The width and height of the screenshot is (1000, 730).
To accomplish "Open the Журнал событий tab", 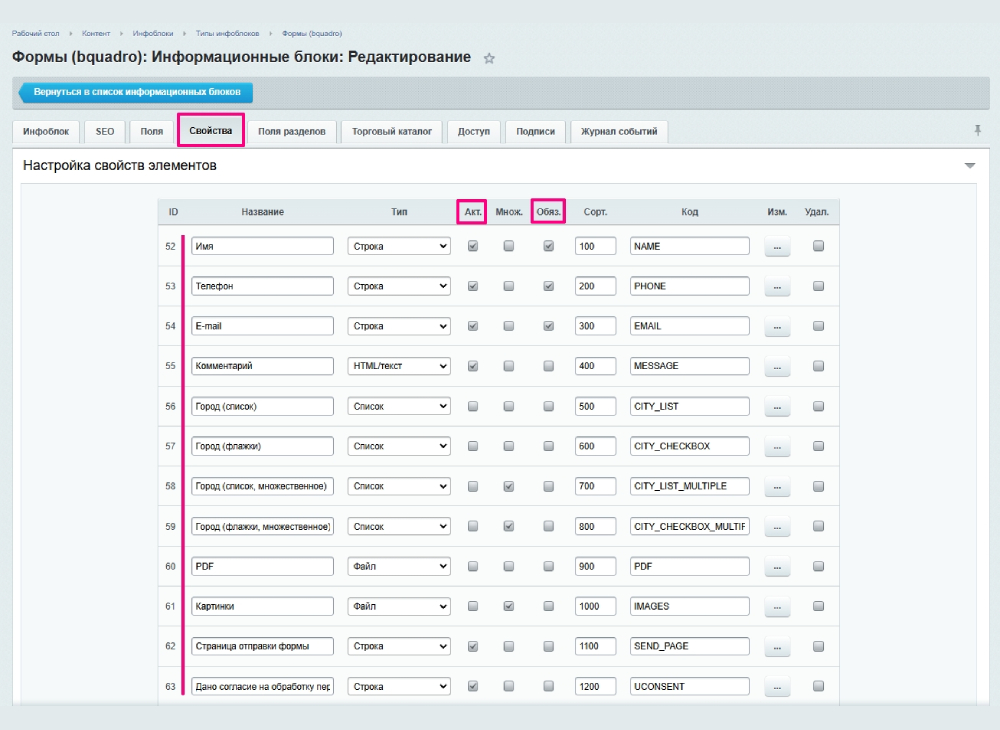I will 619,131.
